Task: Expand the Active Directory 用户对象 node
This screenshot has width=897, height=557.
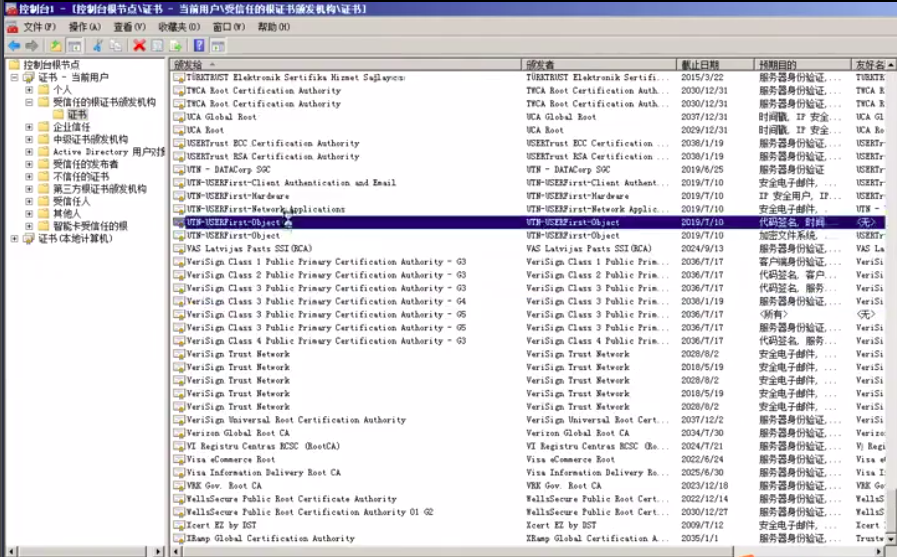Action: [x=29, y=152]
